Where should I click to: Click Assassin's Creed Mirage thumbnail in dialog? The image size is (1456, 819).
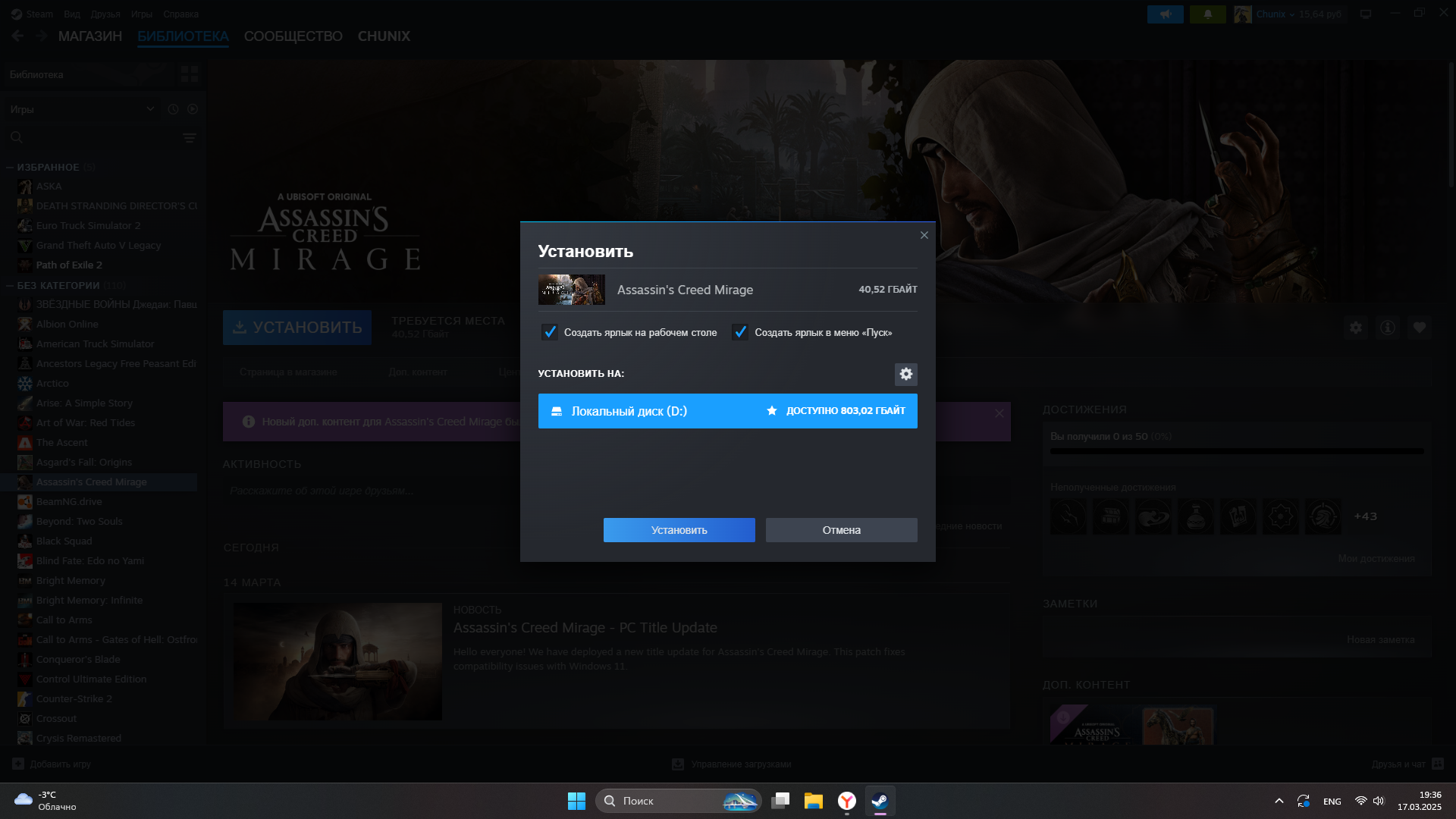[571, 290]
